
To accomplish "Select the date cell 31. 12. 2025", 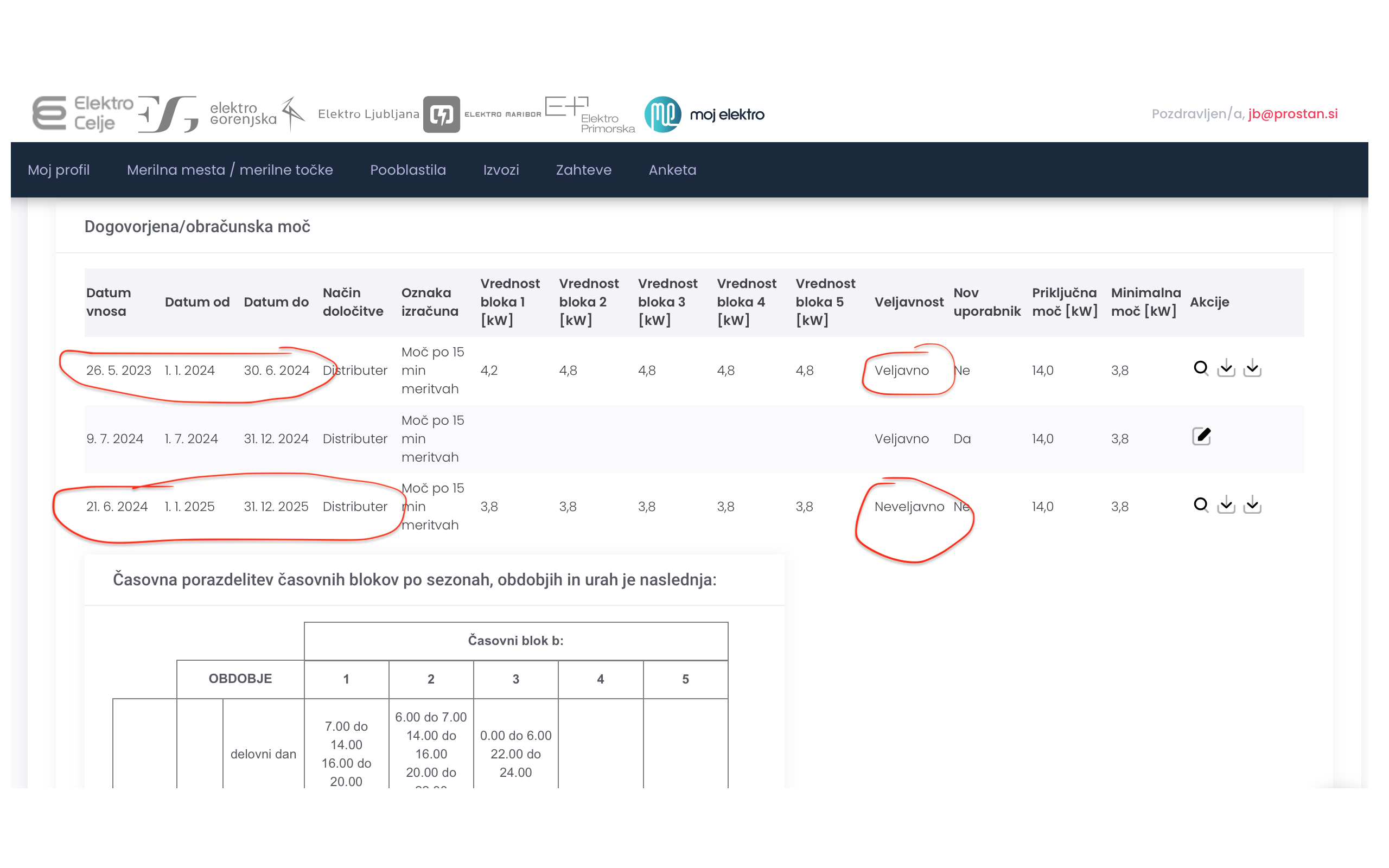I will point(276,506).
